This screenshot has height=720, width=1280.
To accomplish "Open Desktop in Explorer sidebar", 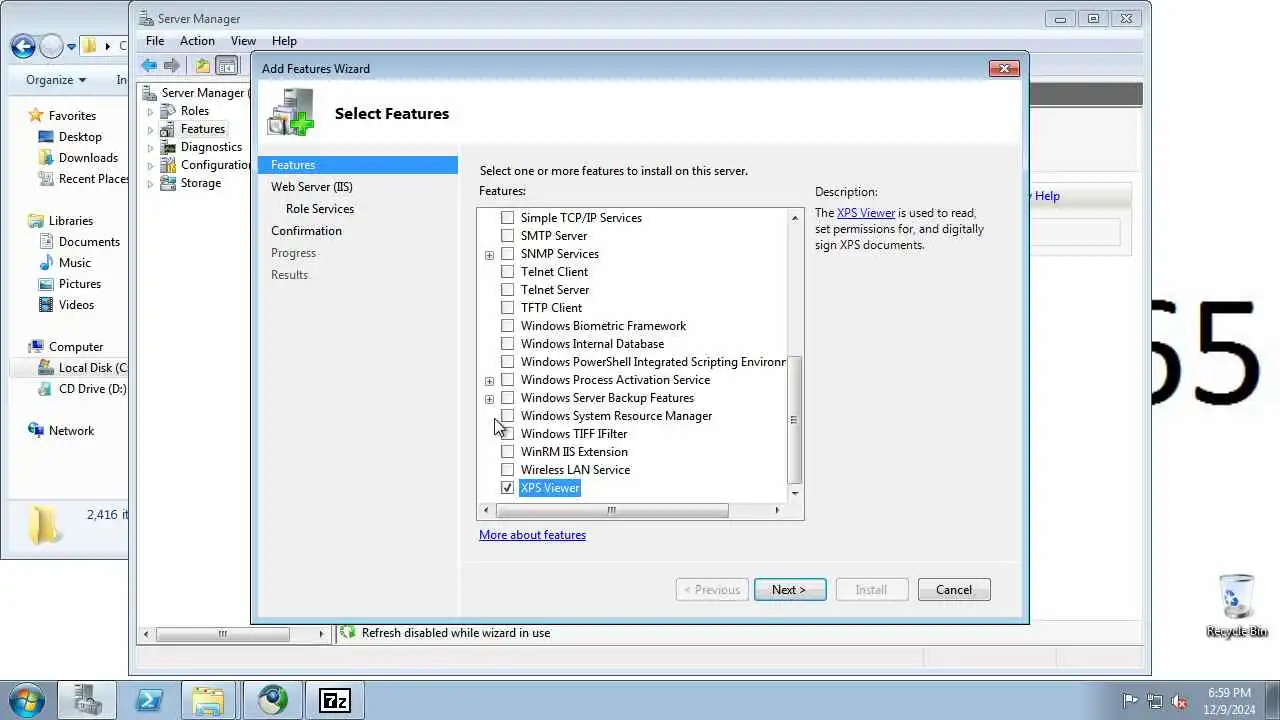I will [80, 136].
